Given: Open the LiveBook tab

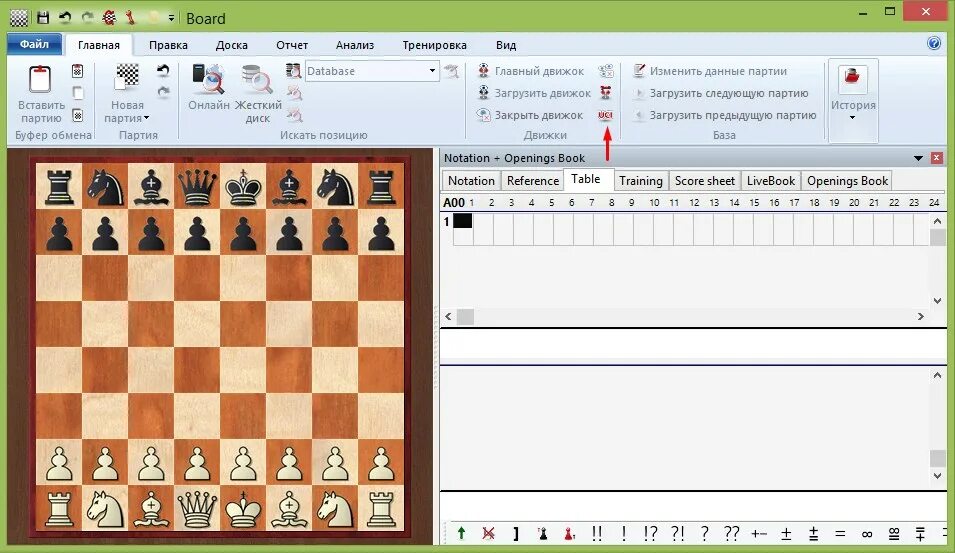Looking at the screenshot, I should tap(770, 181).
